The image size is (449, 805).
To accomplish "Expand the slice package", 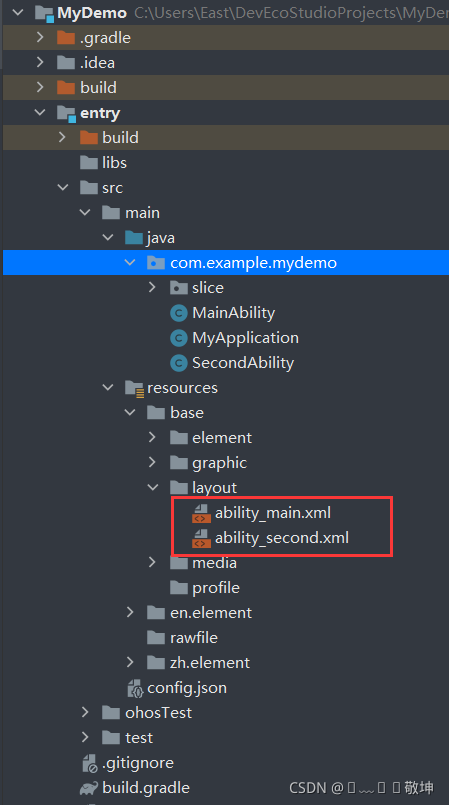I will click(152, 288).
